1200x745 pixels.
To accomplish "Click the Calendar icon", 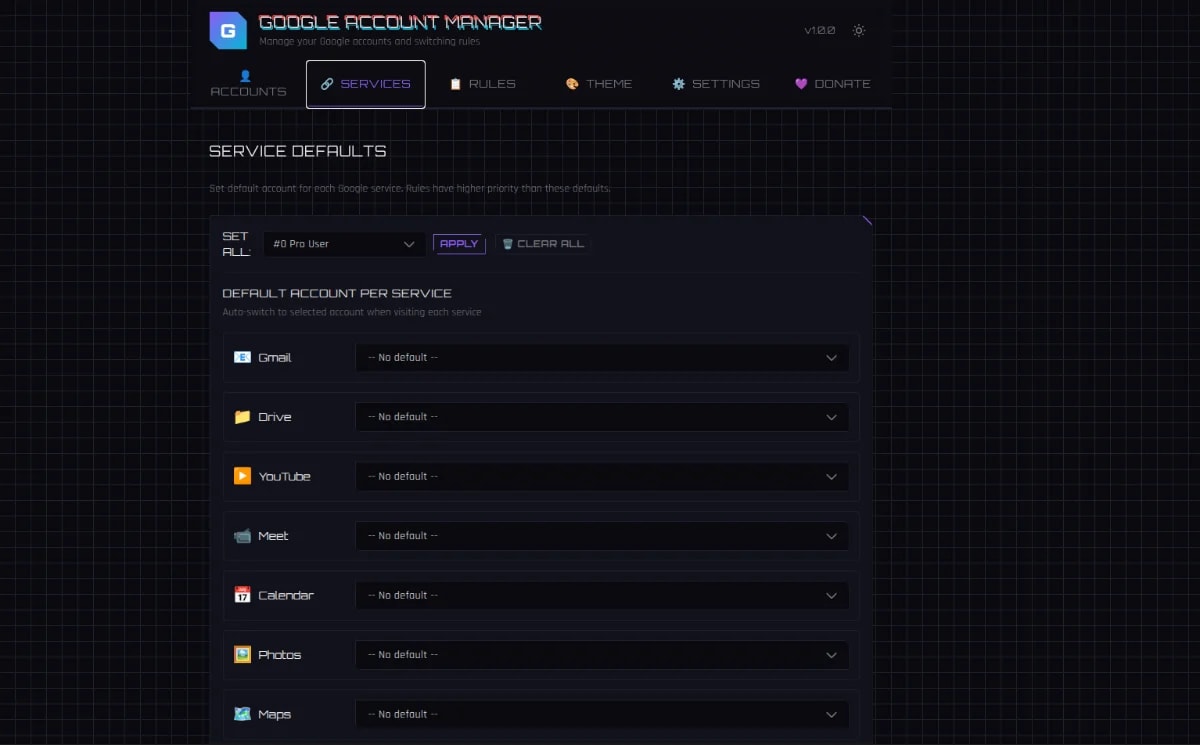I will (242, 595).
